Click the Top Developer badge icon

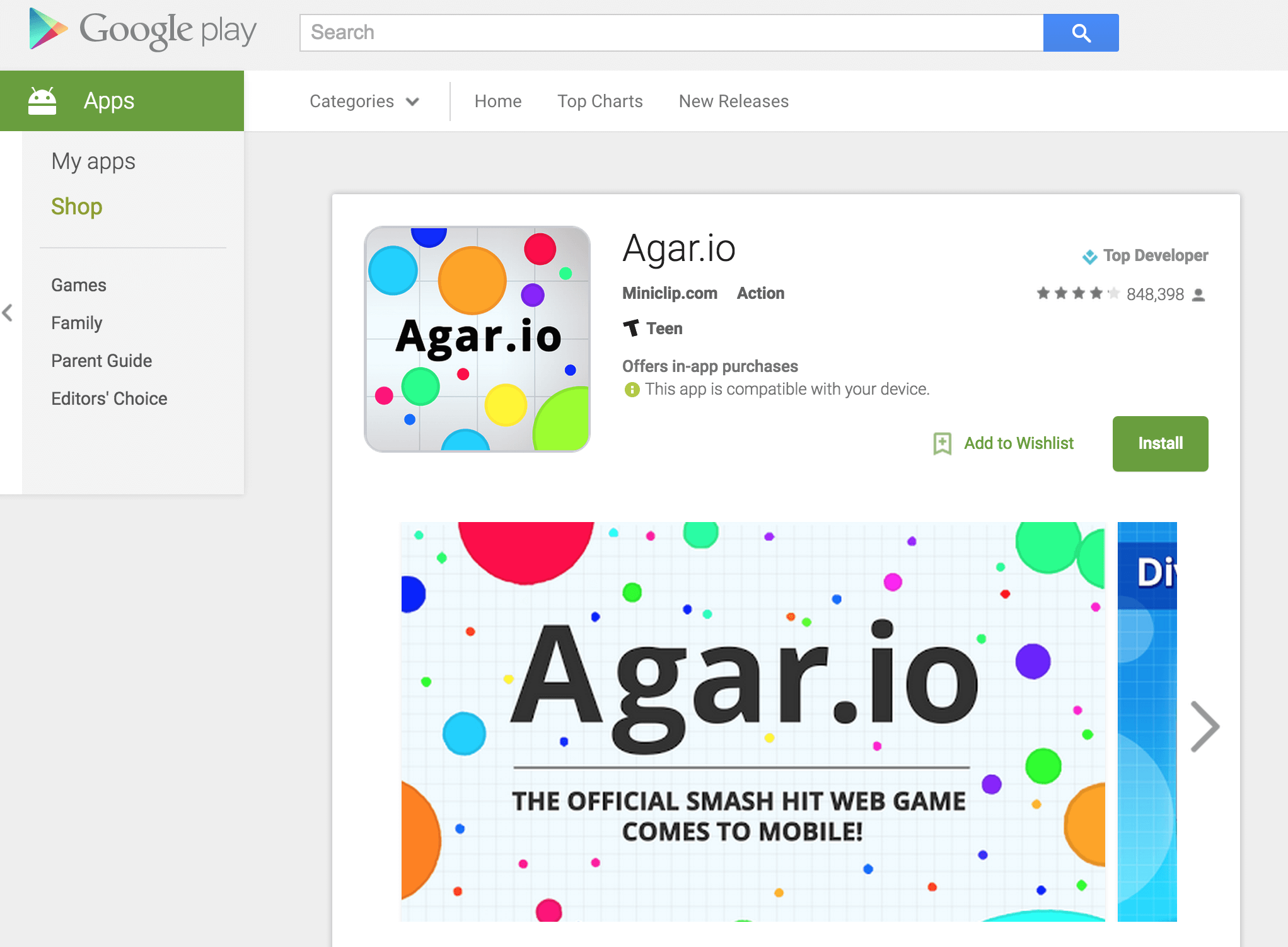click(1089, 255)
